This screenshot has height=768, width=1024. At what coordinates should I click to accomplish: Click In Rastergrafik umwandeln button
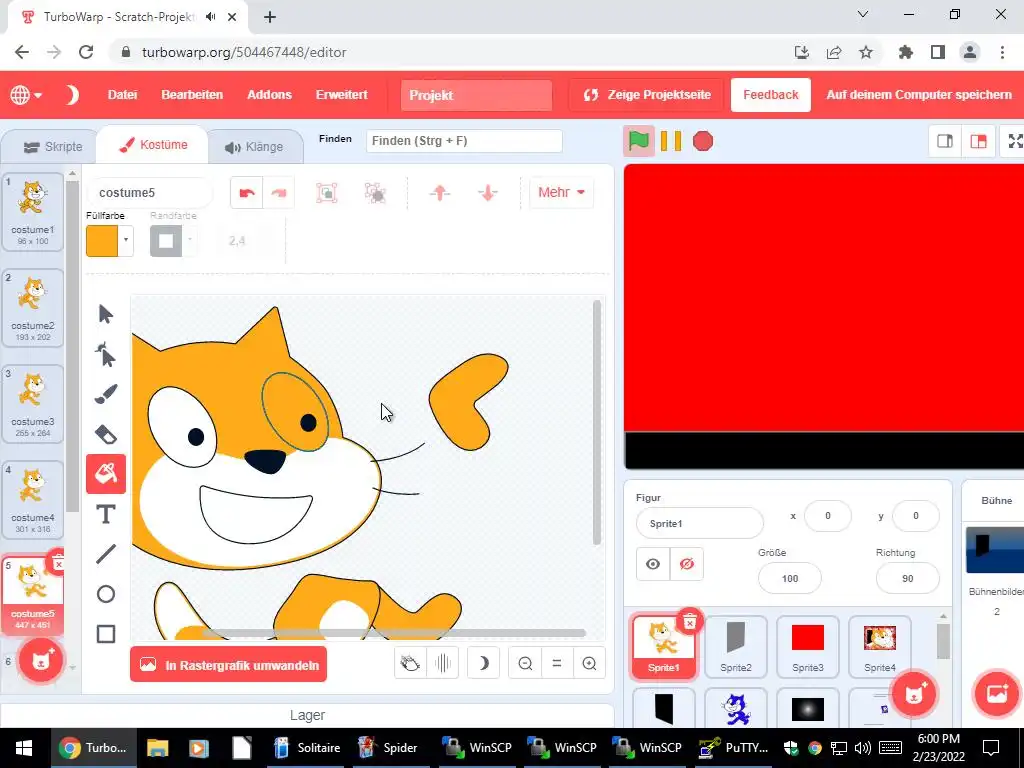coord(229,665)
